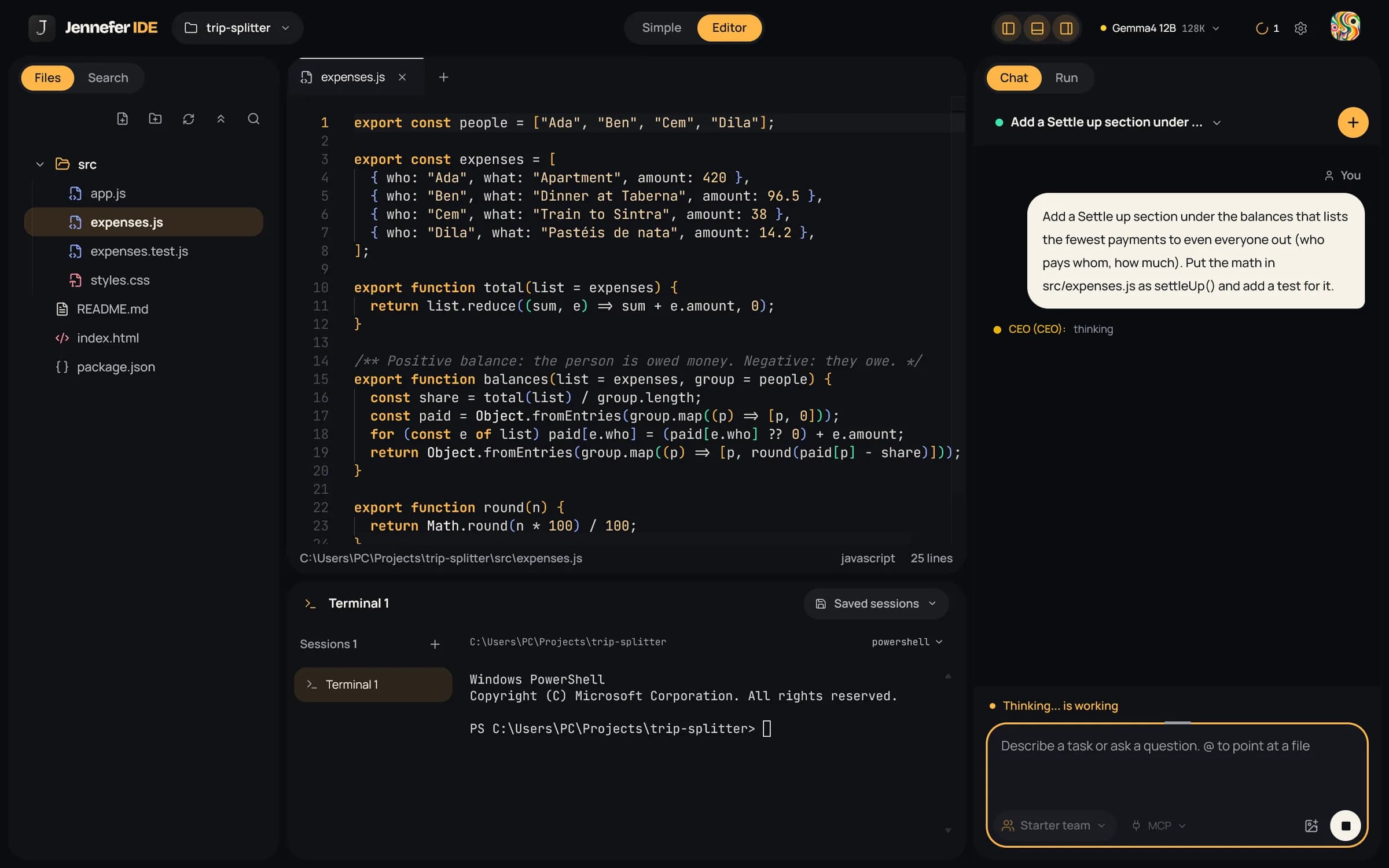Close the expenses.js editor tab
The image size is (1389, 868).
coord(402,77)
